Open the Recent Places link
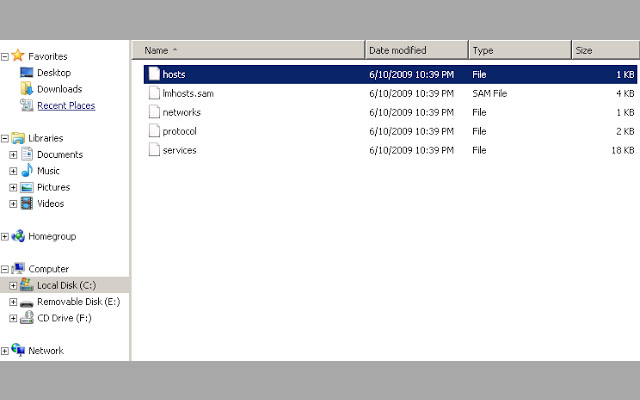The height and width of the screenshot is (400, 640). 66,105
